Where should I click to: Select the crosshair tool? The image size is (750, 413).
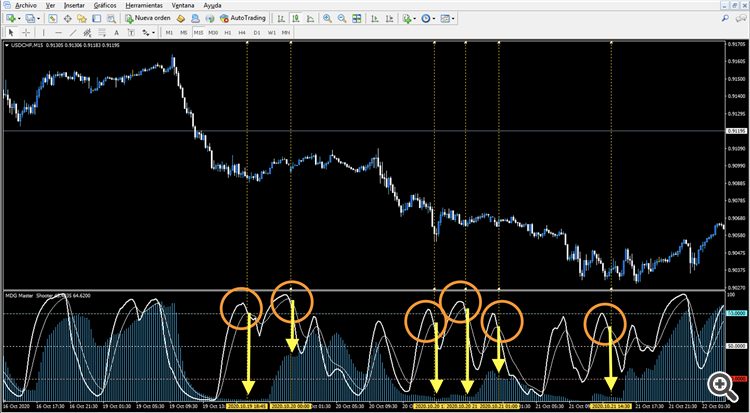click(26, 33)
